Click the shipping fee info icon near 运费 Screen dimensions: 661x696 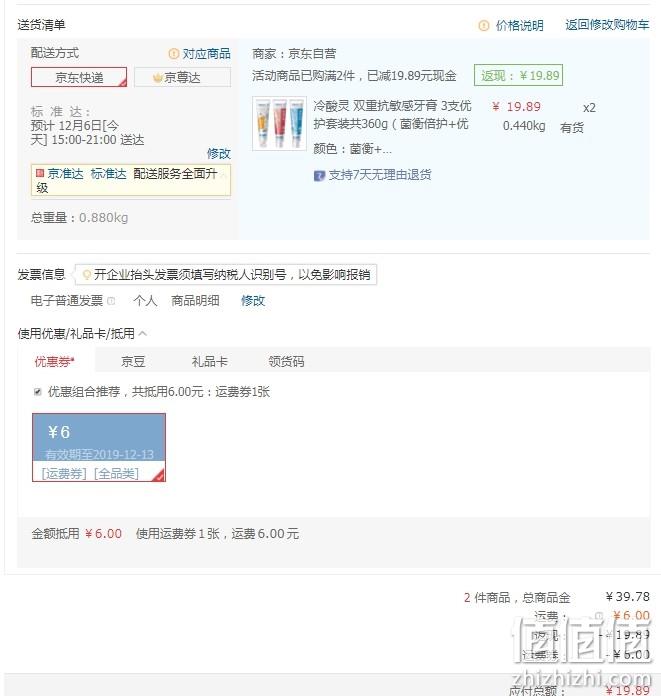pyautogui.click(x=599, y=615)
